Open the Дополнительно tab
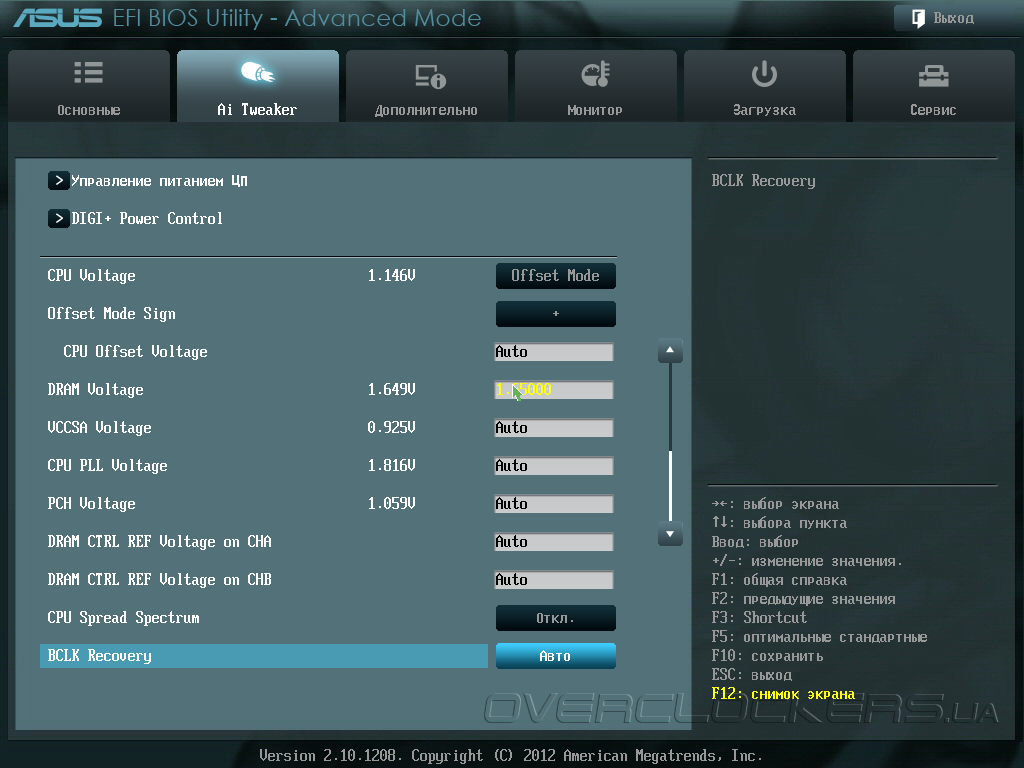Viewport: 1024px width, 768px height. point(426,86)
